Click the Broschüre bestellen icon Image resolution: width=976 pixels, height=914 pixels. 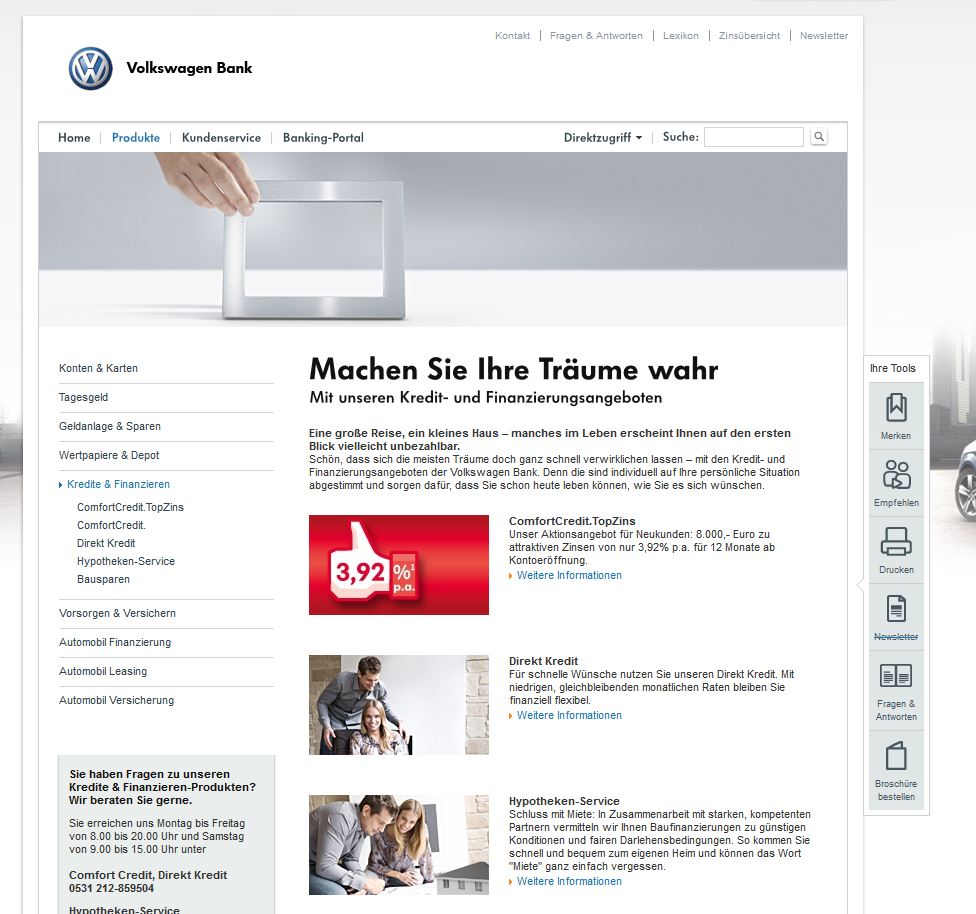click(x=896, y=756)
